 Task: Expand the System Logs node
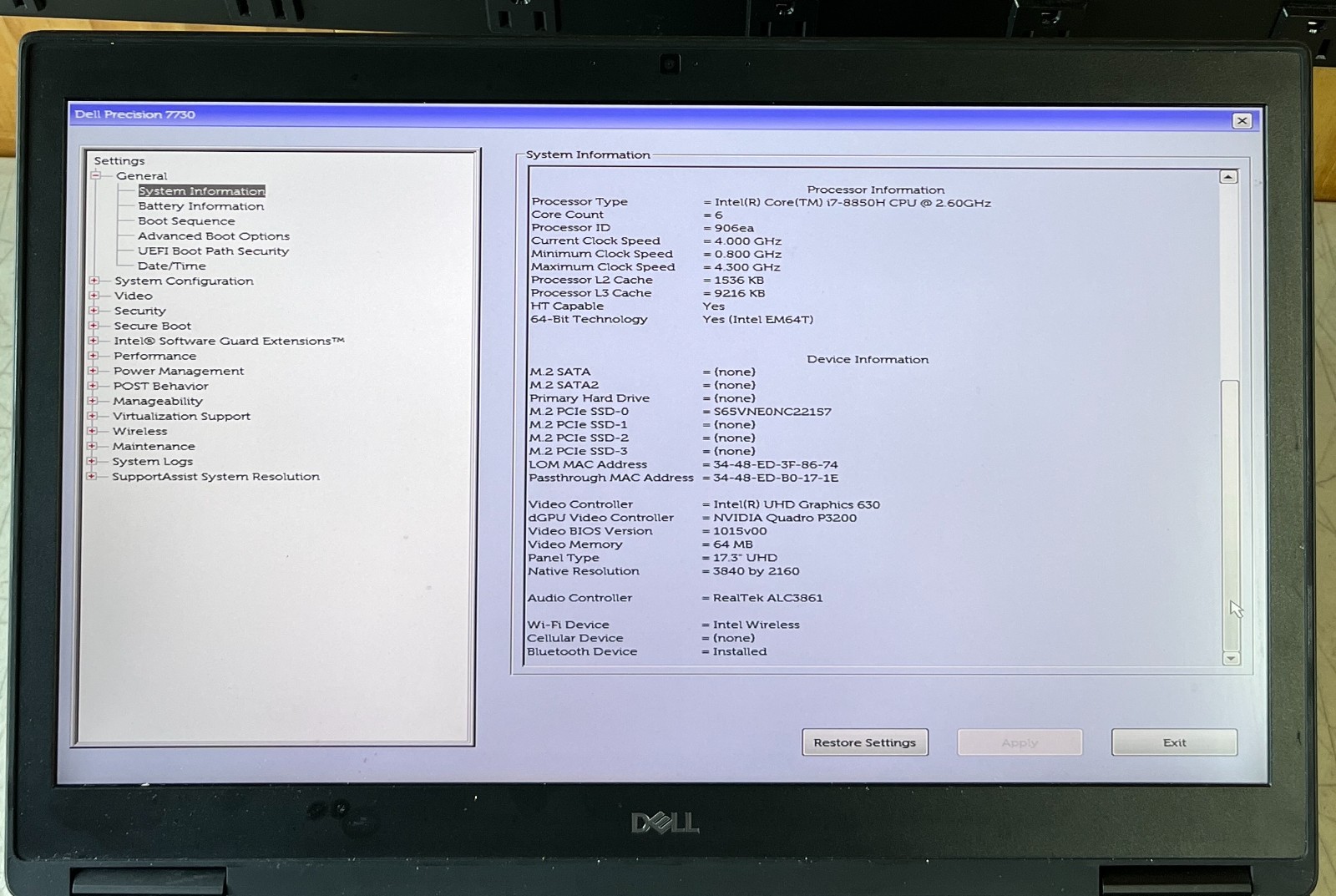(92, 461)
